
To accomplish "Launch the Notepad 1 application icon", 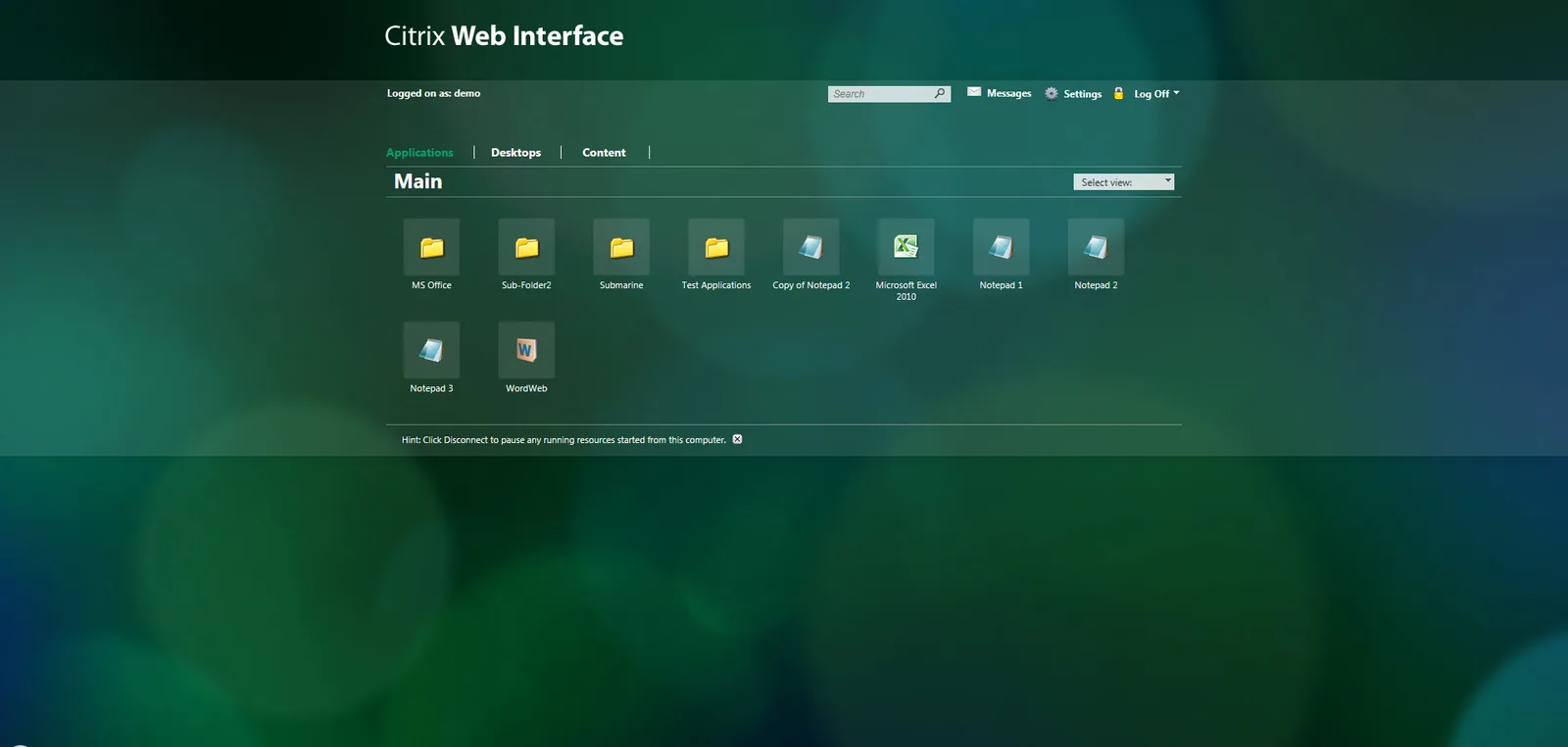I will pos(1001,247).
